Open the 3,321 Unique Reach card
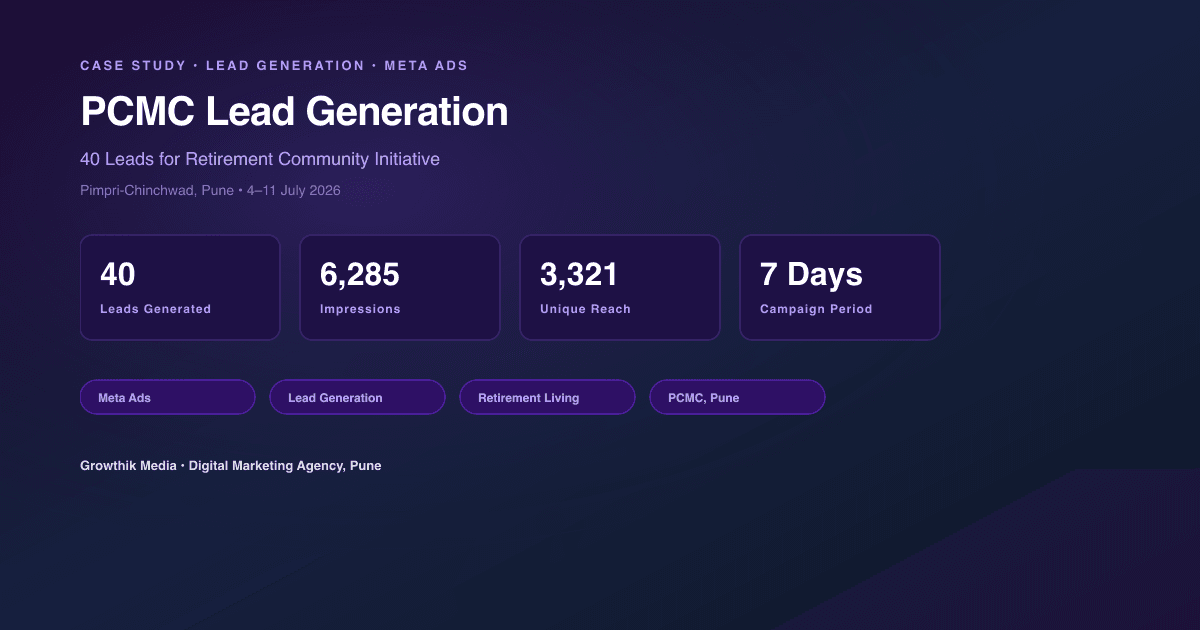This screenshot has width=1200, height=630. (620, 288)
